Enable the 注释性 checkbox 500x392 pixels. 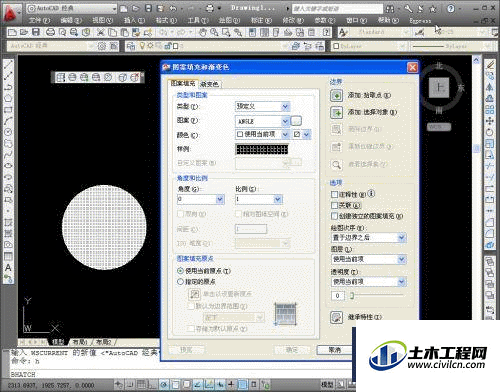[x=334, y=194]
